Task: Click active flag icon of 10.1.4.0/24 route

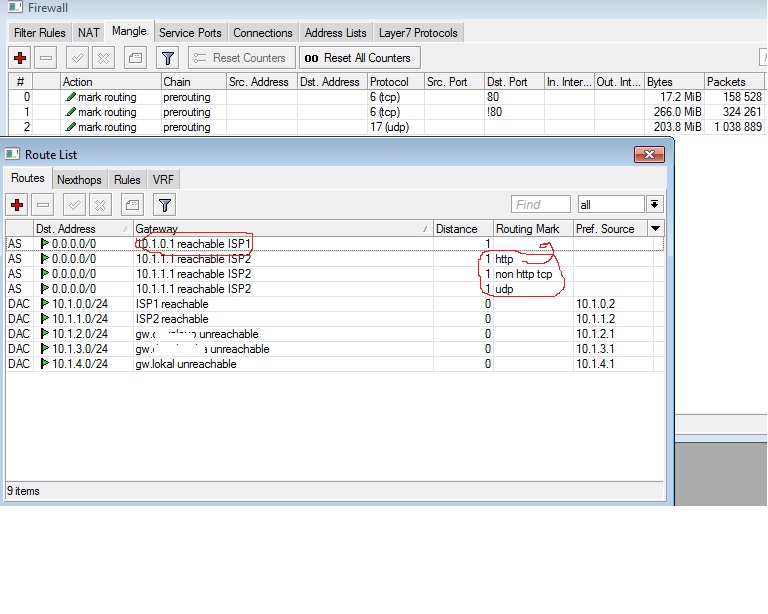Action: [x=45, y=364]
